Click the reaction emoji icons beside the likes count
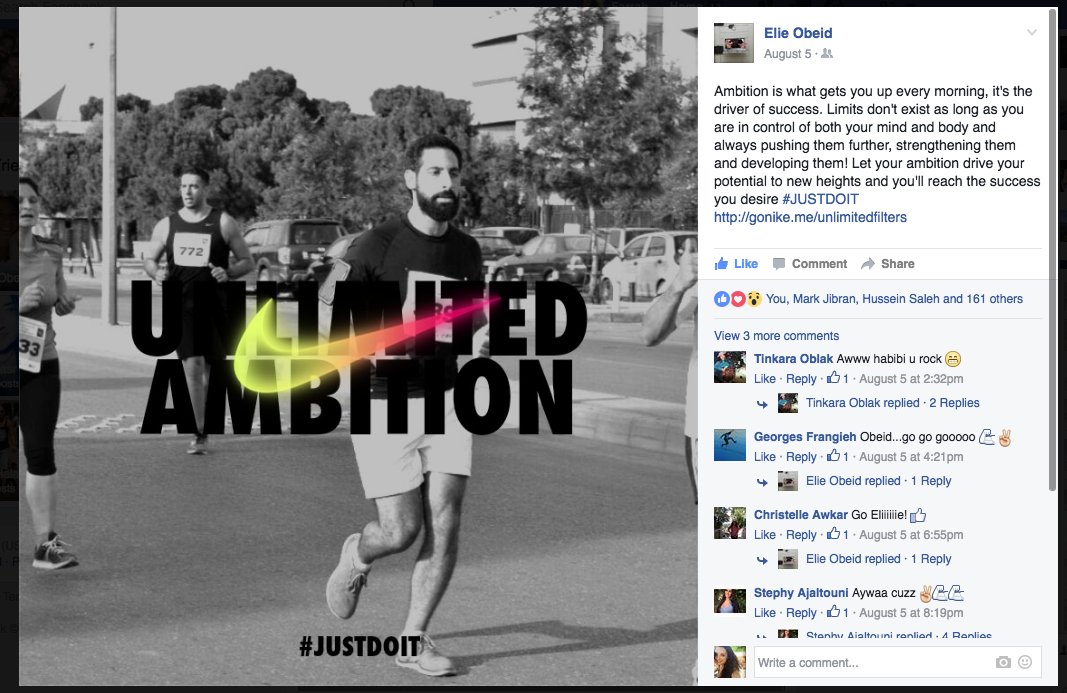 coord(738,299)
